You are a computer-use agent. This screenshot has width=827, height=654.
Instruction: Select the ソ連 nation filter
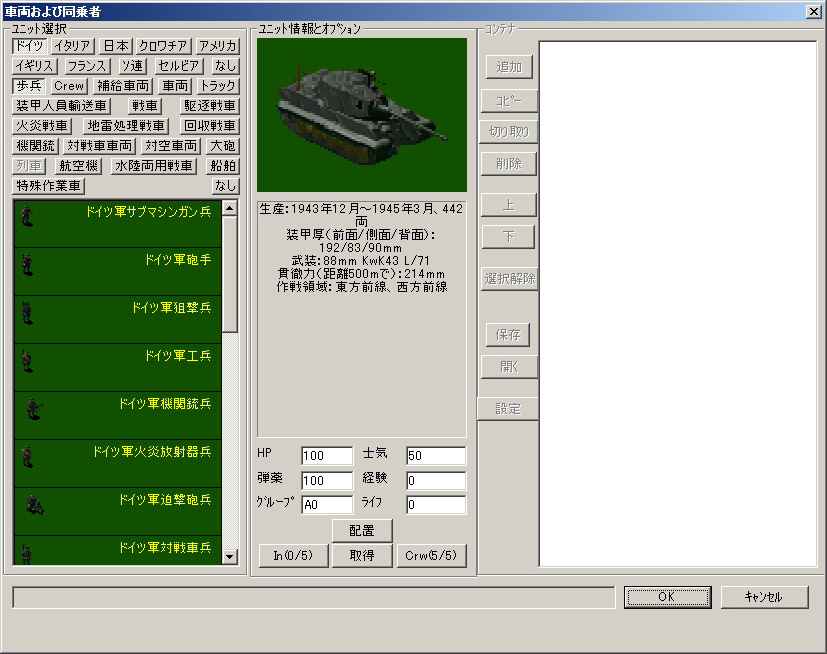pos(132,66)
